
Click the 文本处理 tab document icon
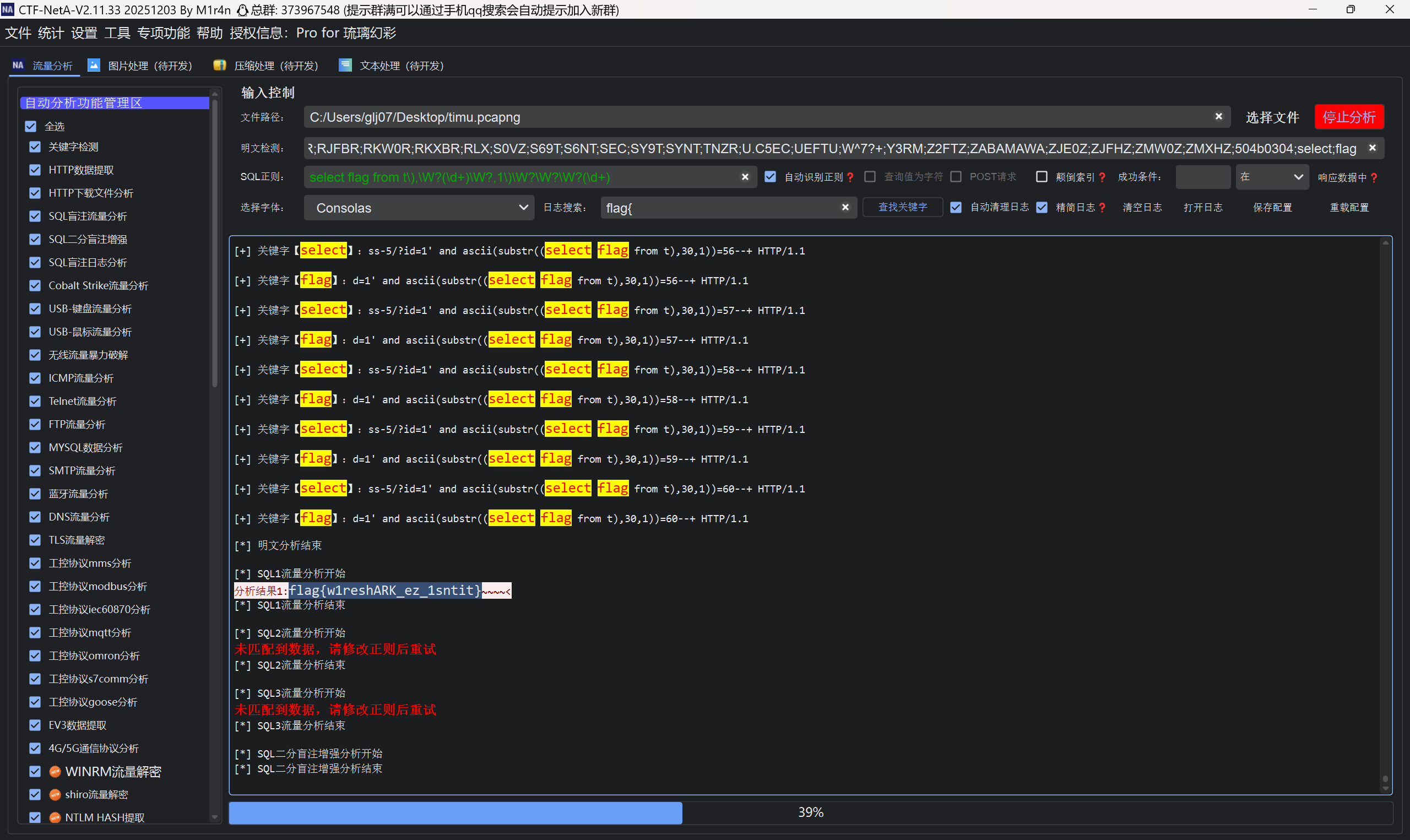tap(345, 65)
